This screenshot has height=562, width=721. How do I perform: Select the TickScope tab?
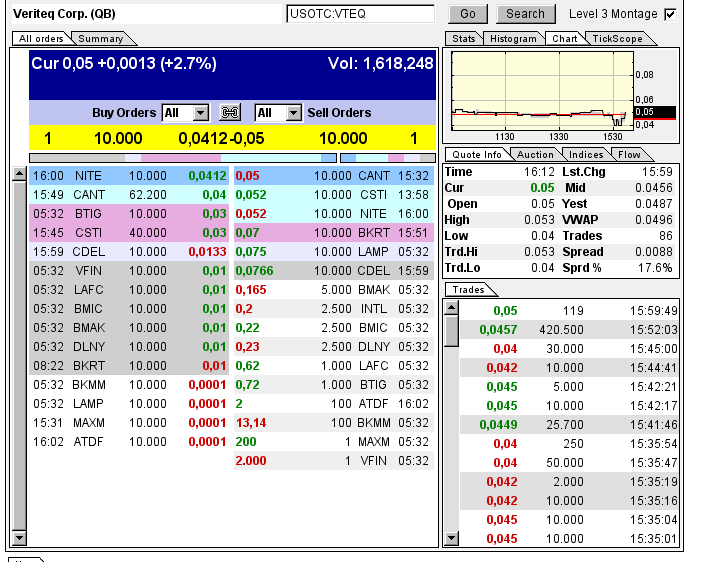tap(616, 39)
